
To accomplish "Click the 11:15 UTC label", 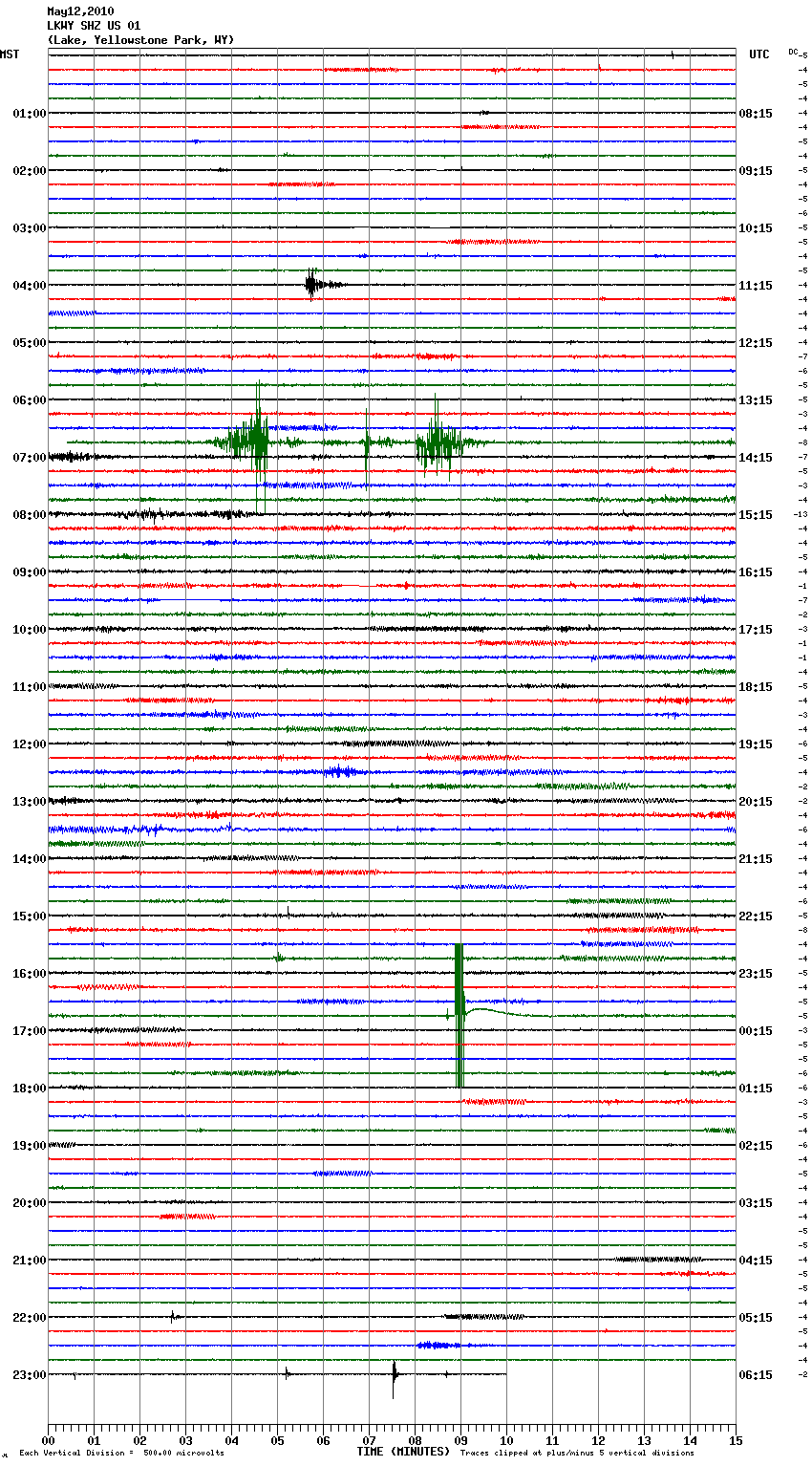I will (x=756, y=286).
